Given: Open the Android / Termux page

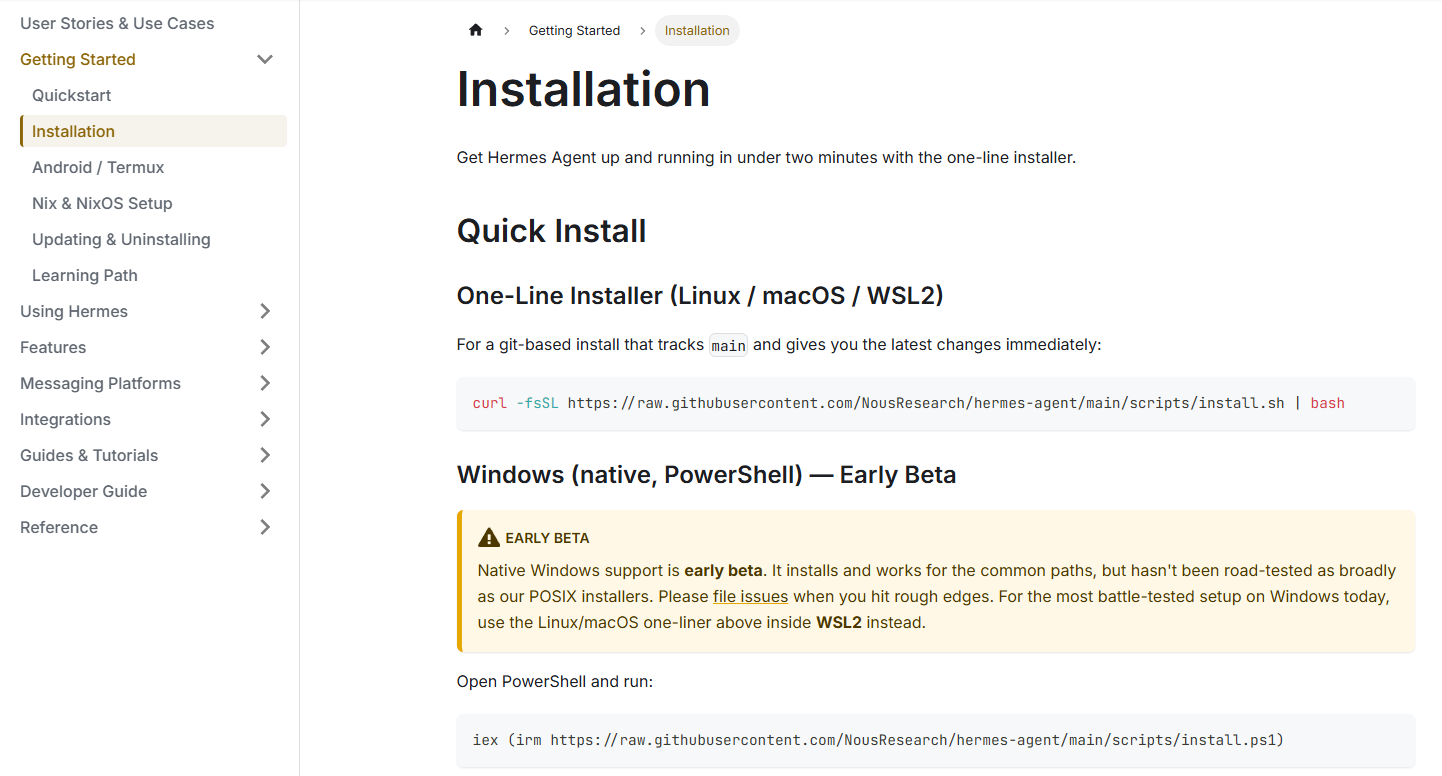Looking at the screenshot, I should [x=98, y=167].
